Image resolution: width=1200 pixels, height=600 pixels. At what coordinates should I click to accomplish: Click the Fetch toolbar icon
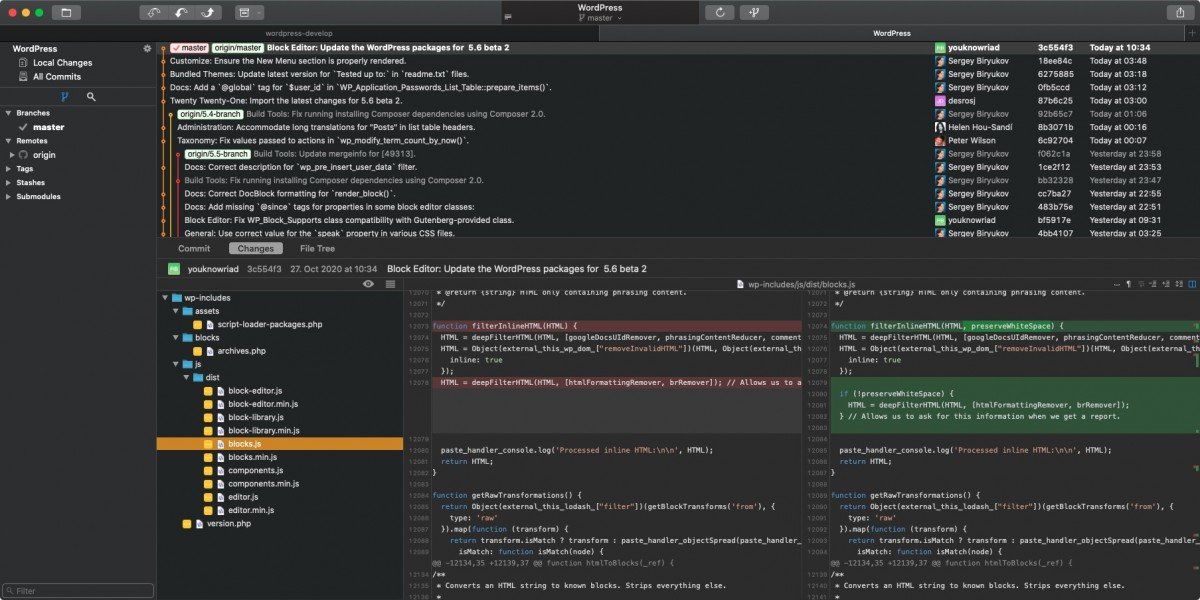pyautogui.click(x=153, y=13)
